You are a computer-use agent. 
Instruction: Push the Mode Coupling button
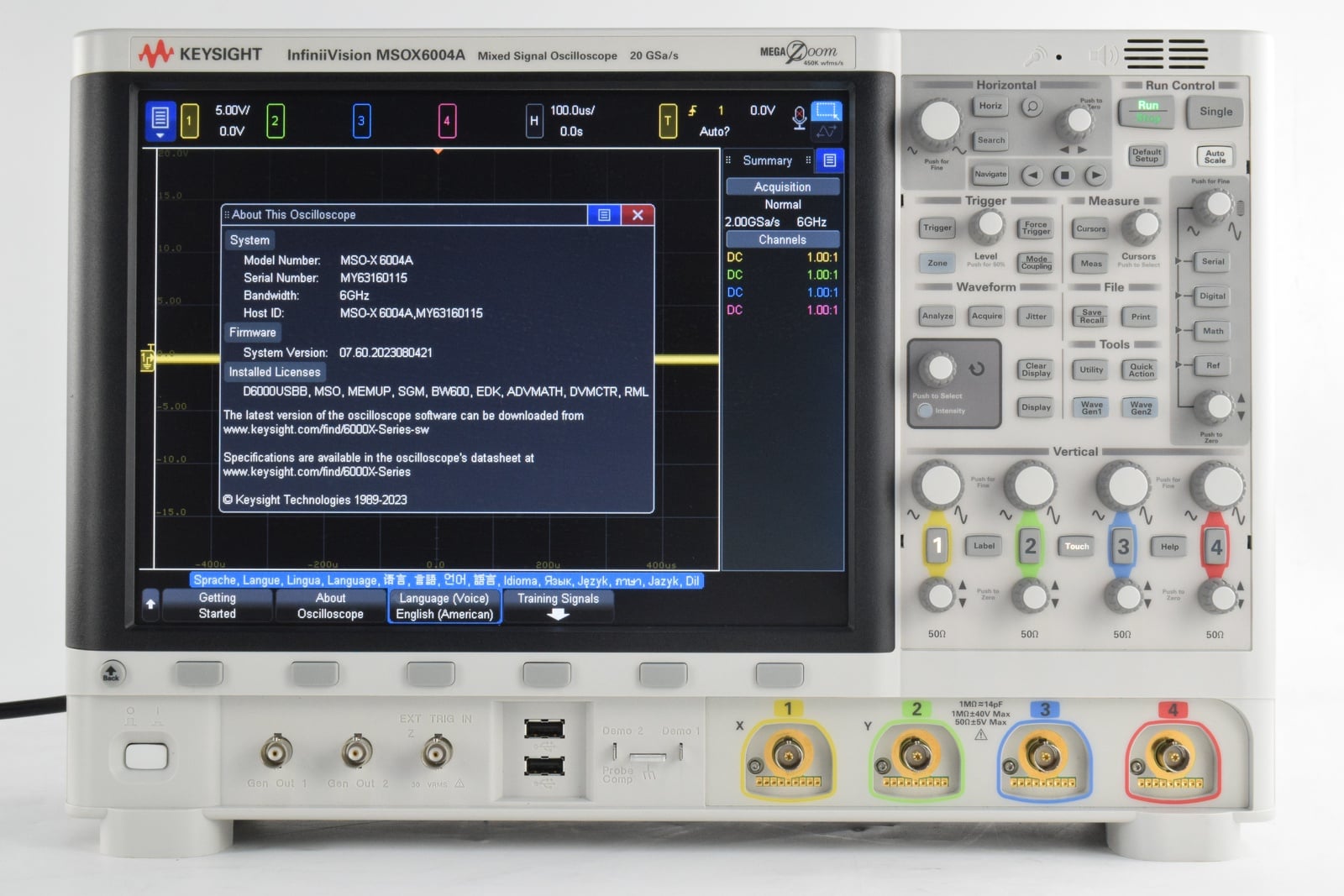pyautogui.click(x=1036, y=264)
